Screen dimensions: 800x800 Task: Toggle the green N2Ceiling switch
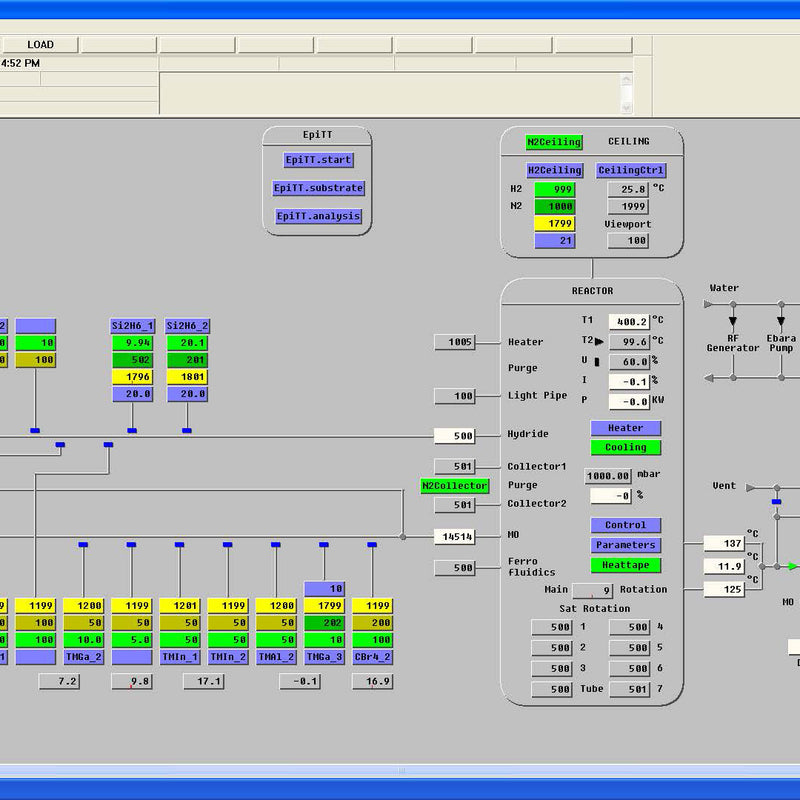[x=554, y=142]
